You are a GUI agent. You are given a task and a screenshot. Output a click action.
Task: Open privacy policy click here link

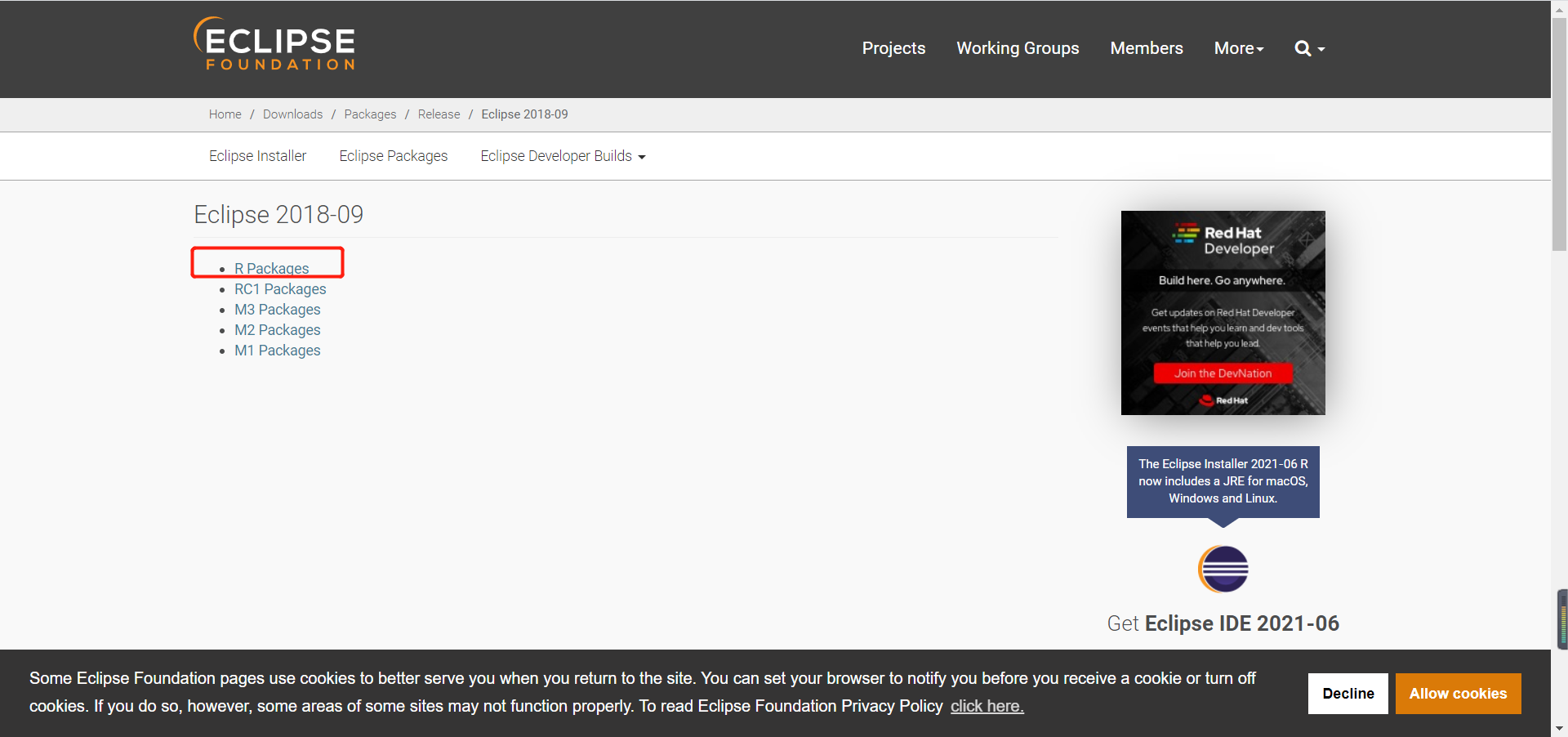987,706
